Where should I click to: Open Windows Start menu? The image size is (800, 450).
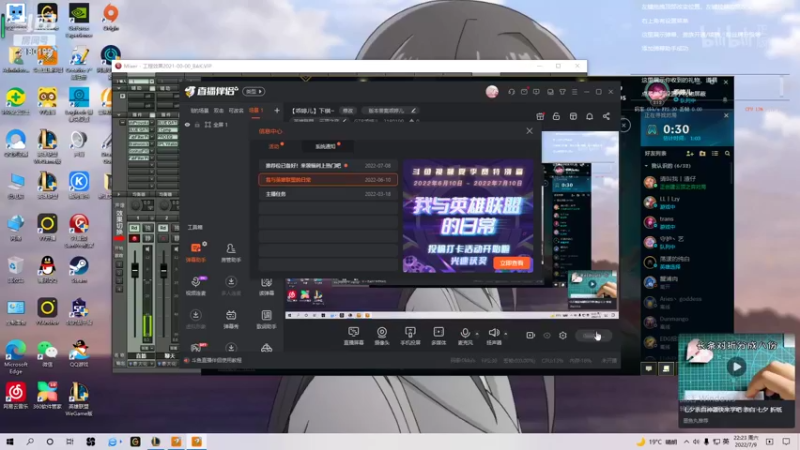coord(10,442)
